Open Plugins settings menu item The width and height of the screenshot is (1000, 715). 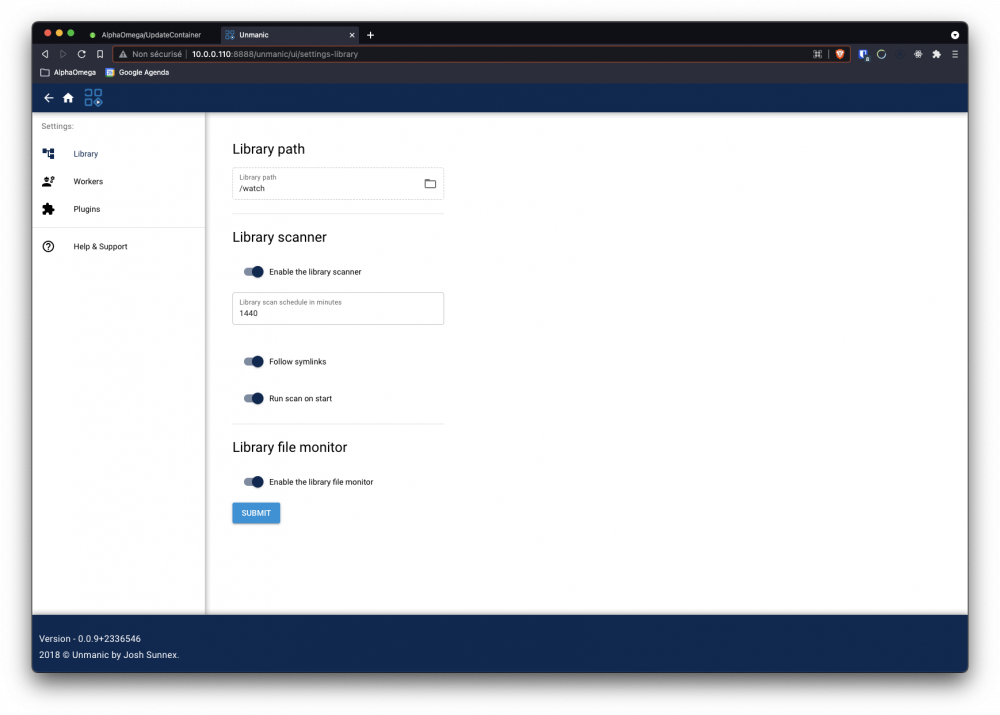pyautogui.click(x=119, y=209)
